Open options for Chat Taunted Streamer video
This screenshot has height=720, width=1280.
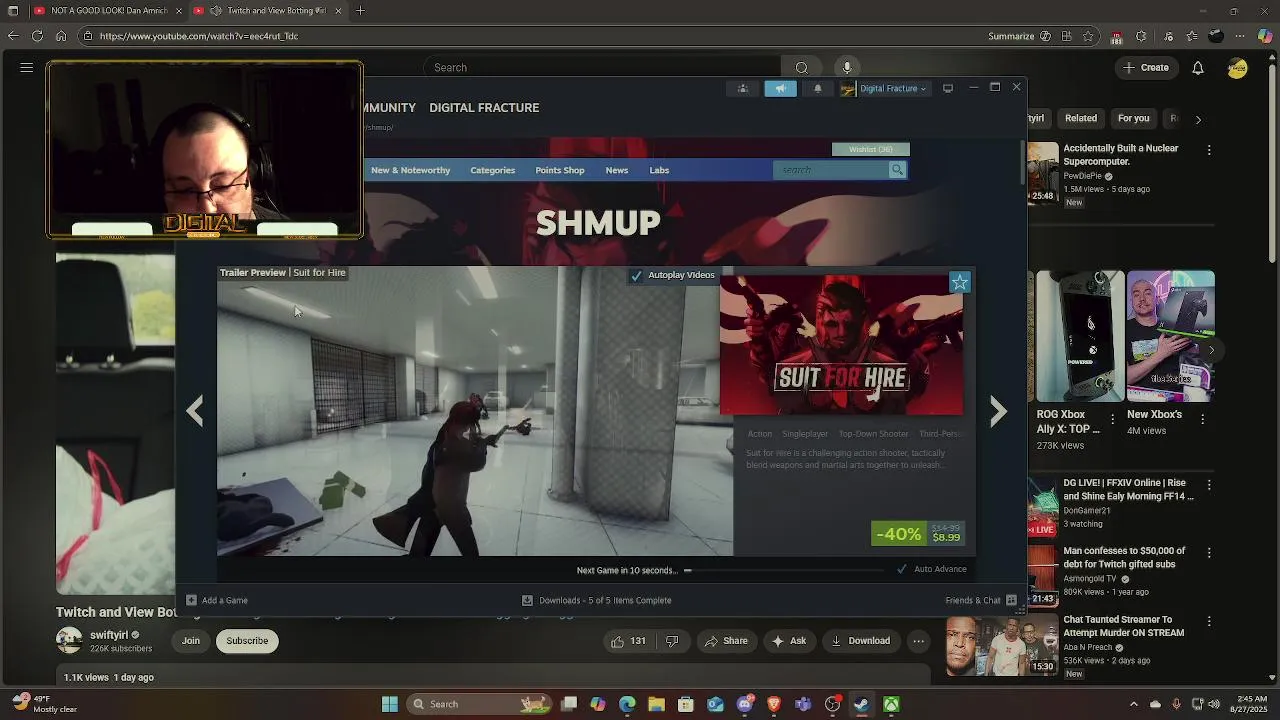(x=1209, y=622)
